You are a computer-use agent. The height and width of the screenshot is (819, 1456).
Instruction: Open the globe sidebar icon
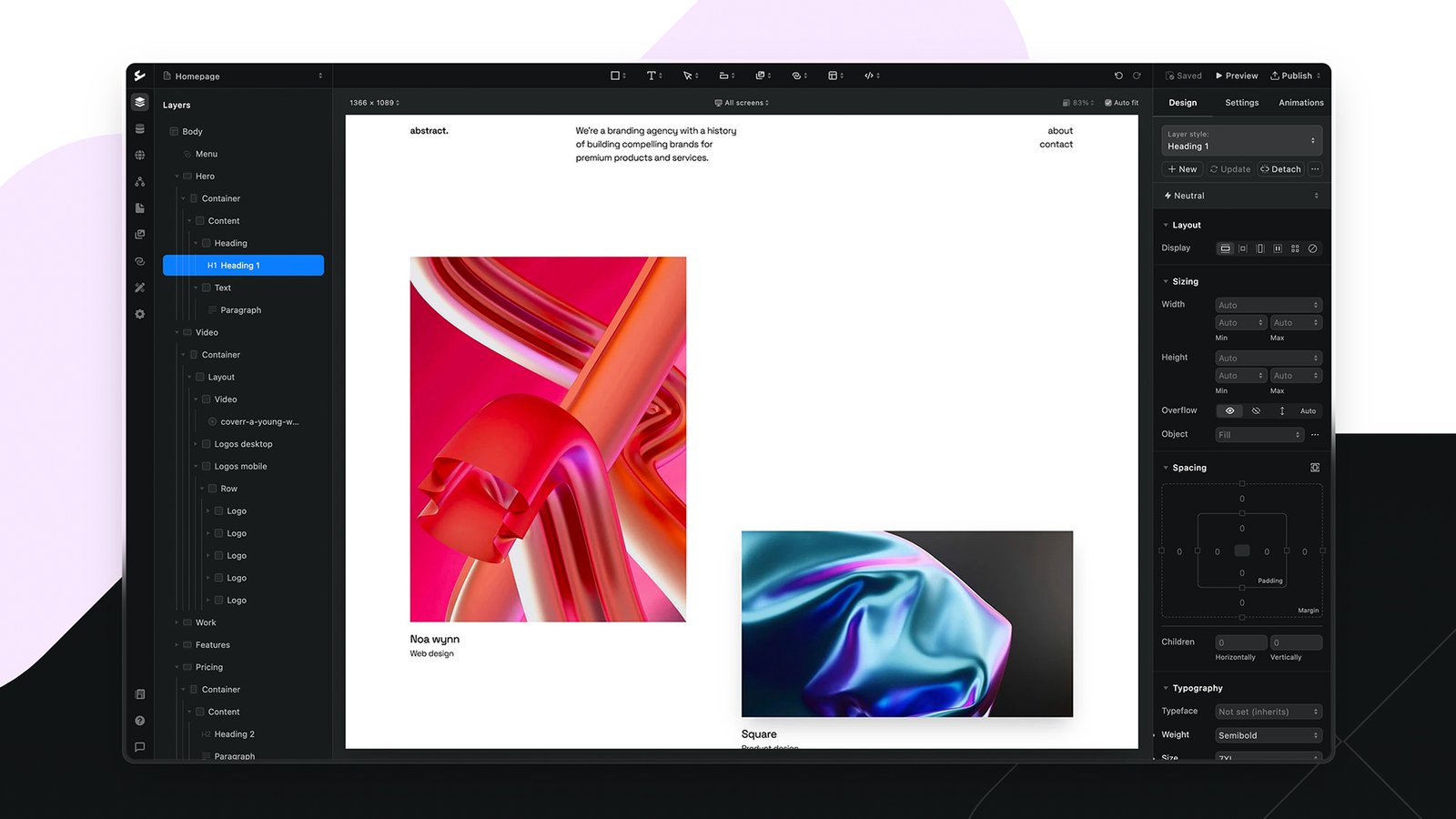139,155
